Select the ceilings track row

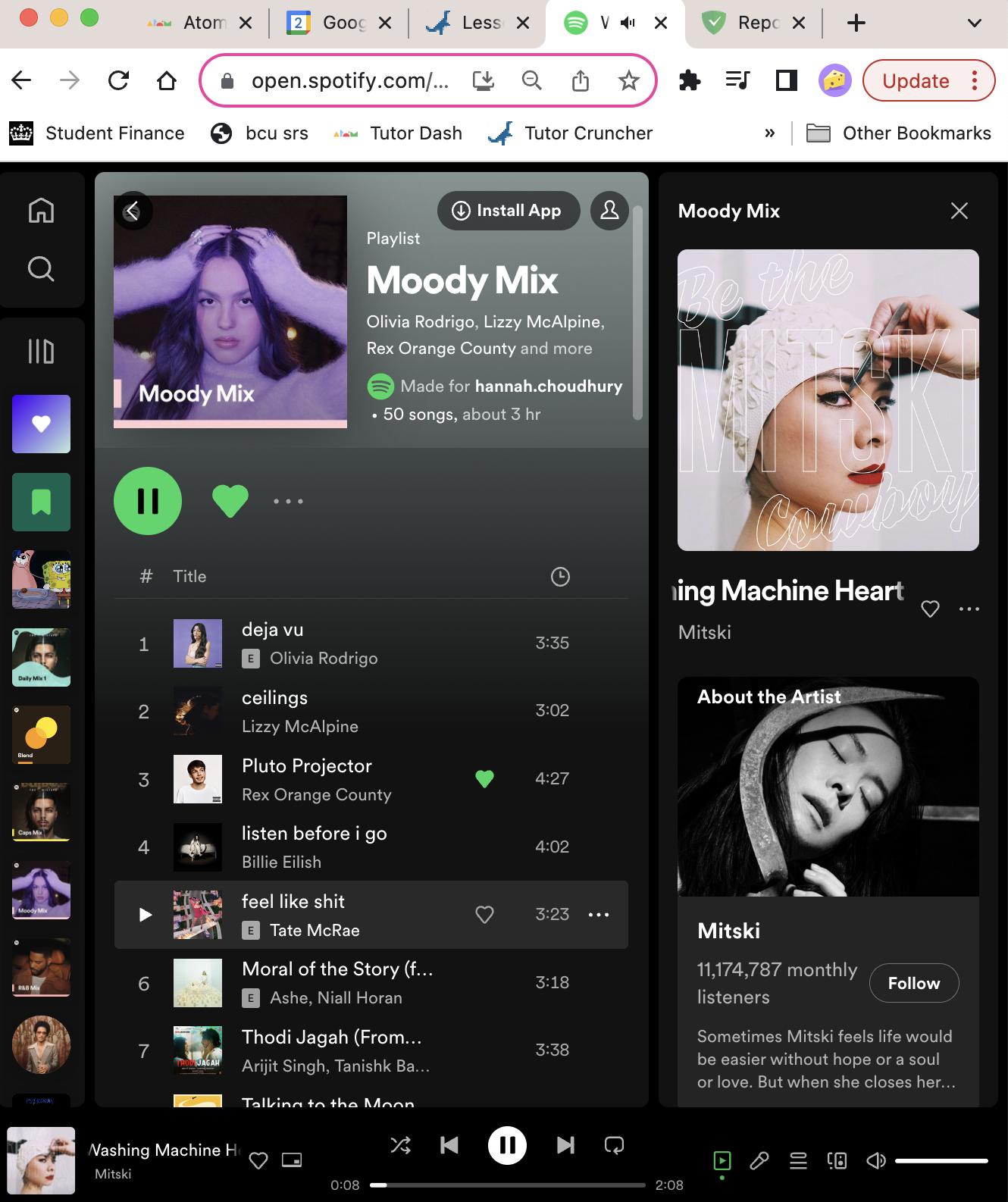point(371,711)
